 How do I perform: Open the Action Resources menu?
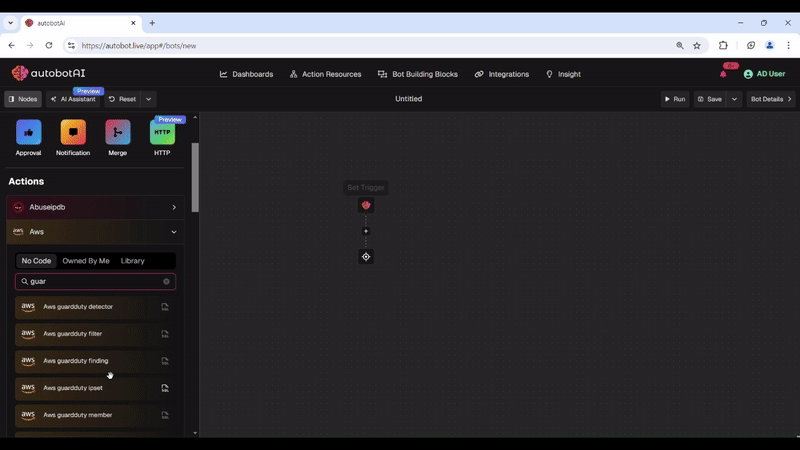(x=326, y=74)
